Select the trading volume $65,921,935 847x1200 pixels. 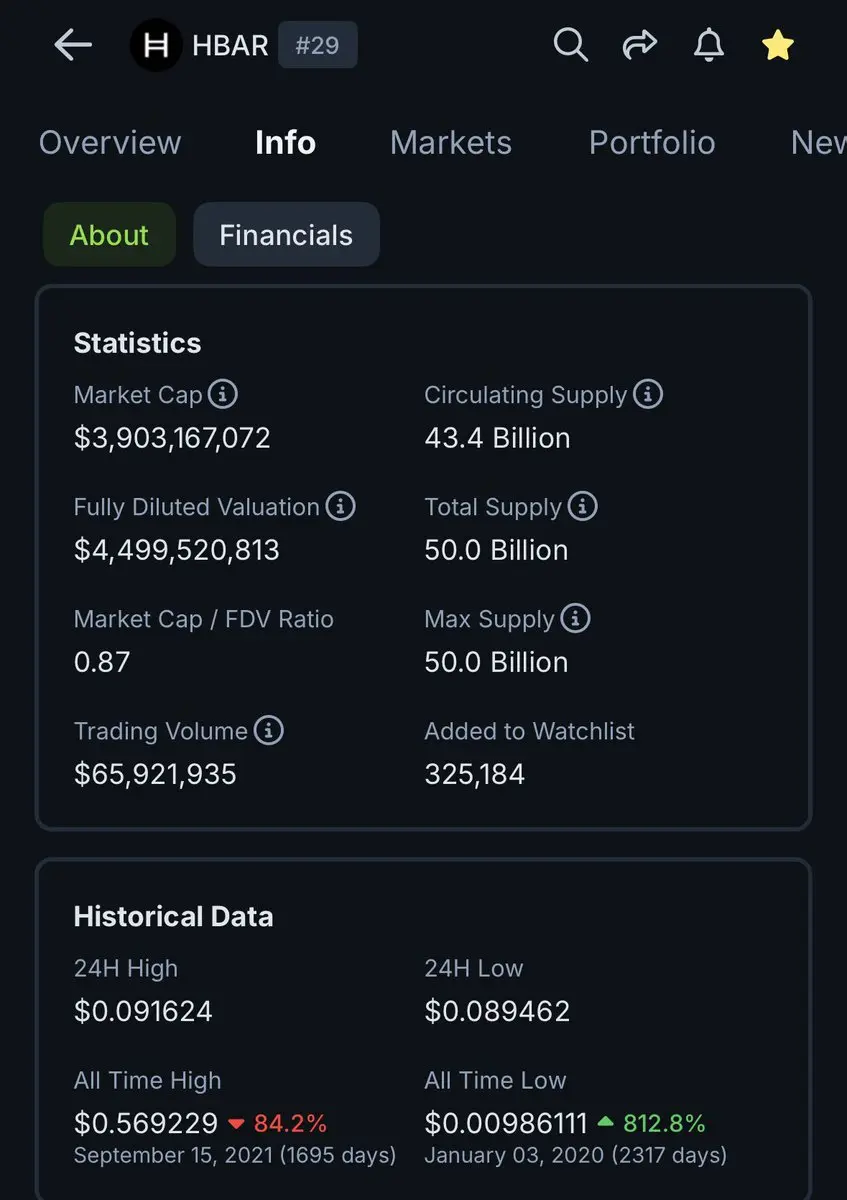[x=155, y=774]
